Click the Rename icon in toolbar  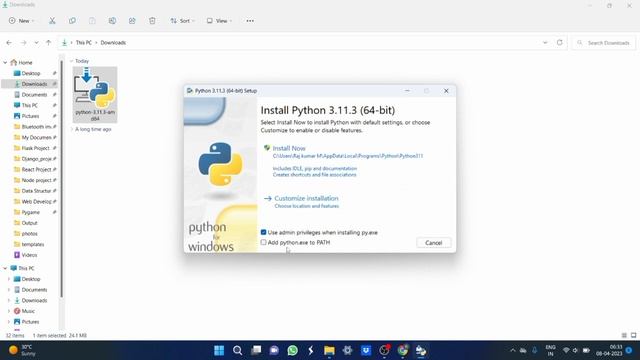click(112, 21)
